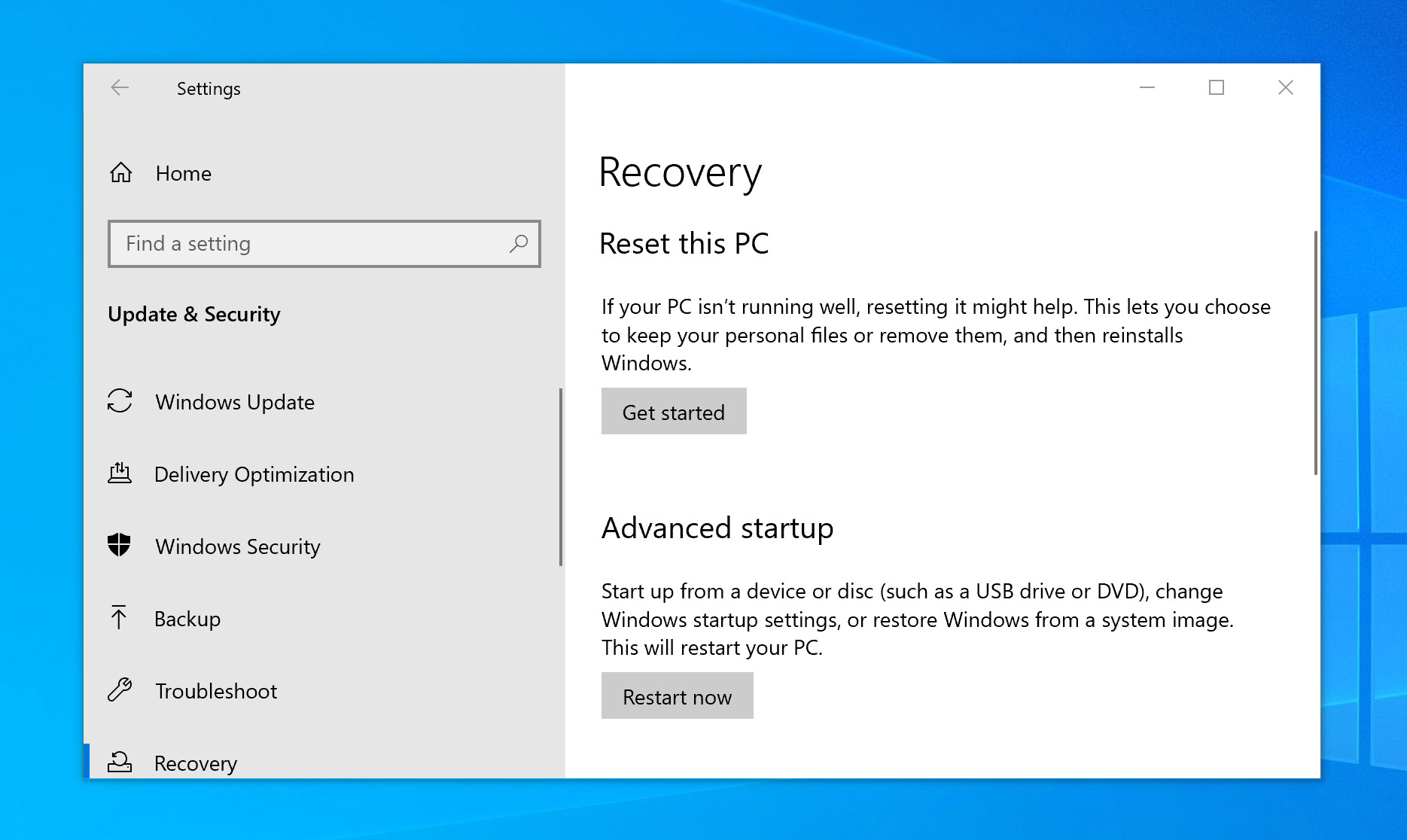Click the Recovery page title
Screen dimensions: 1407x840
pos(681,173)
